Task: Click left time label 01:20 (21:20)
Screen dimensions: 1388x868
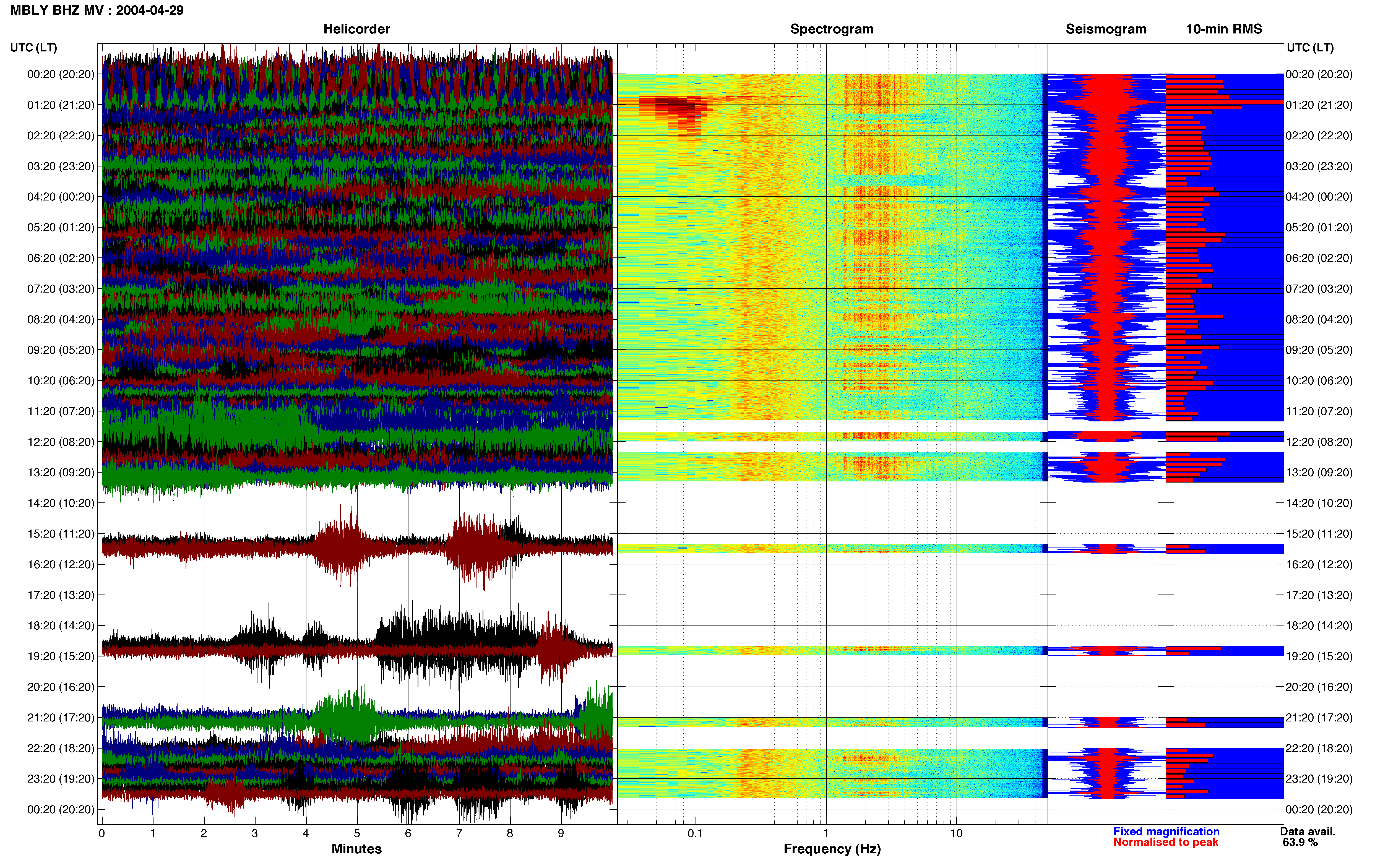Action: point(61,105)
